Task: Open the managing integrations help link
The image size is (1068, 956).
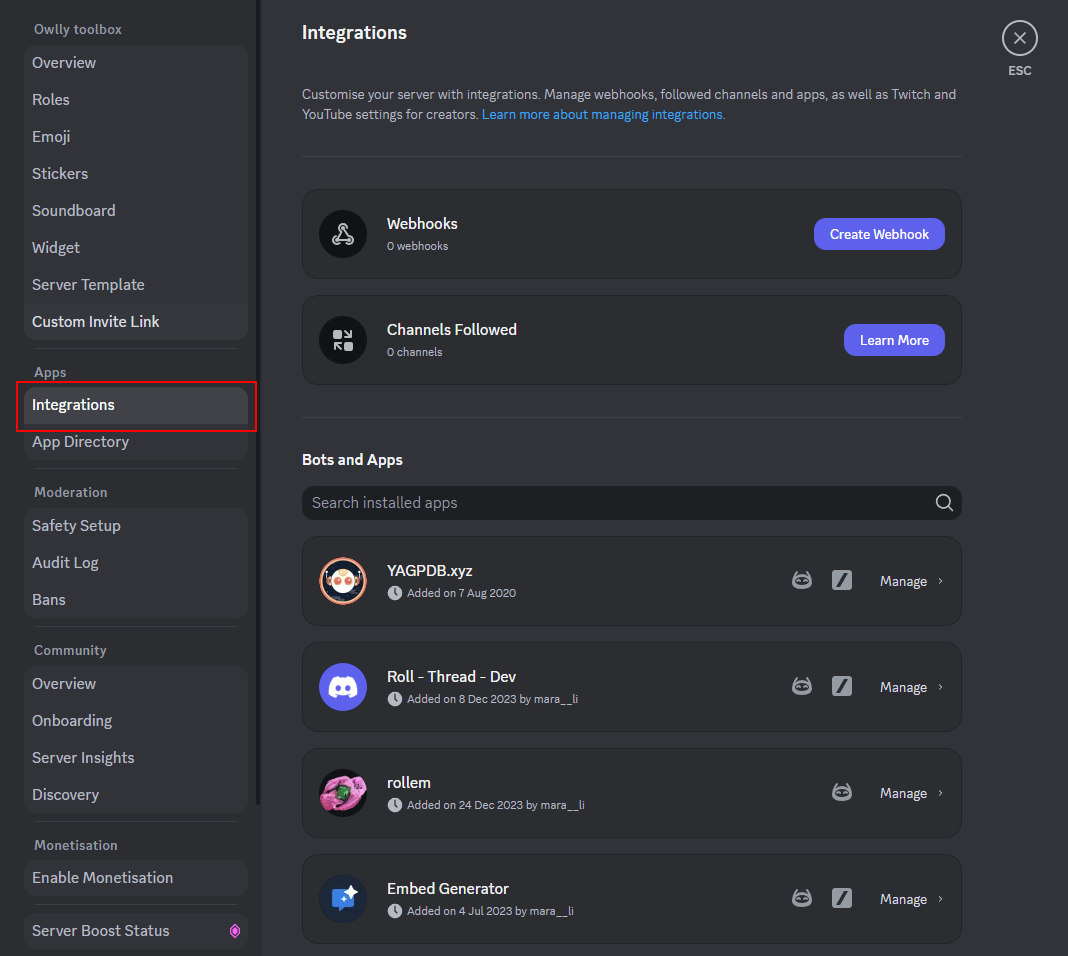Action: (603, 115)
